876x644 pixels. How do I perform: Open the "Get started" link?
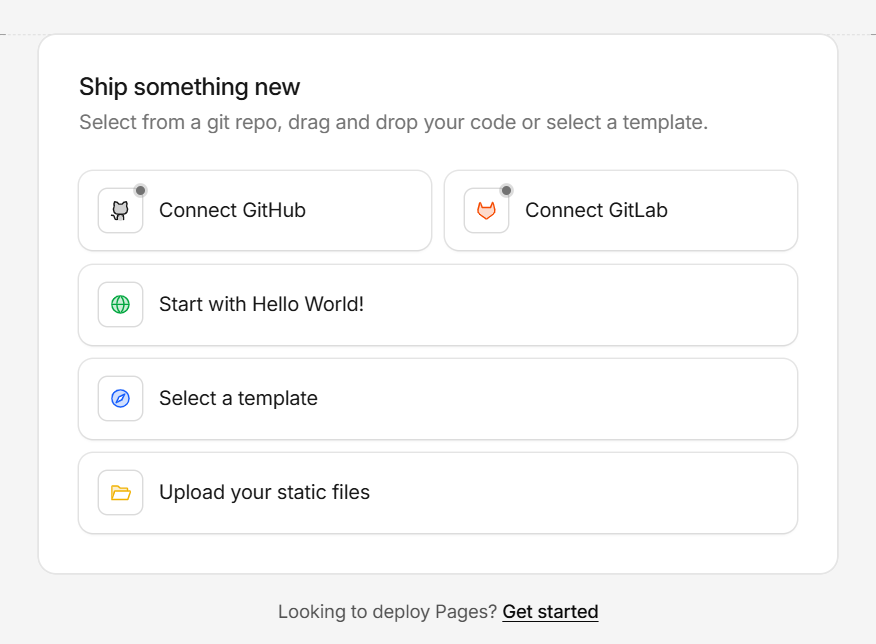tap(550, 611)
